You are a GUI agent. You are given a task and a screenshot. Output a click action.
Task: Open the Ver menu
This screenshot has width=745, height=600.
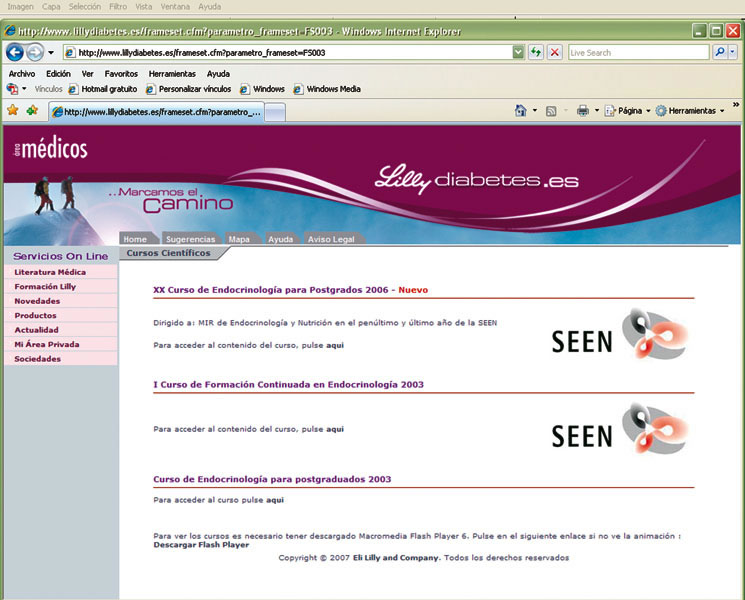click(87, 74)
